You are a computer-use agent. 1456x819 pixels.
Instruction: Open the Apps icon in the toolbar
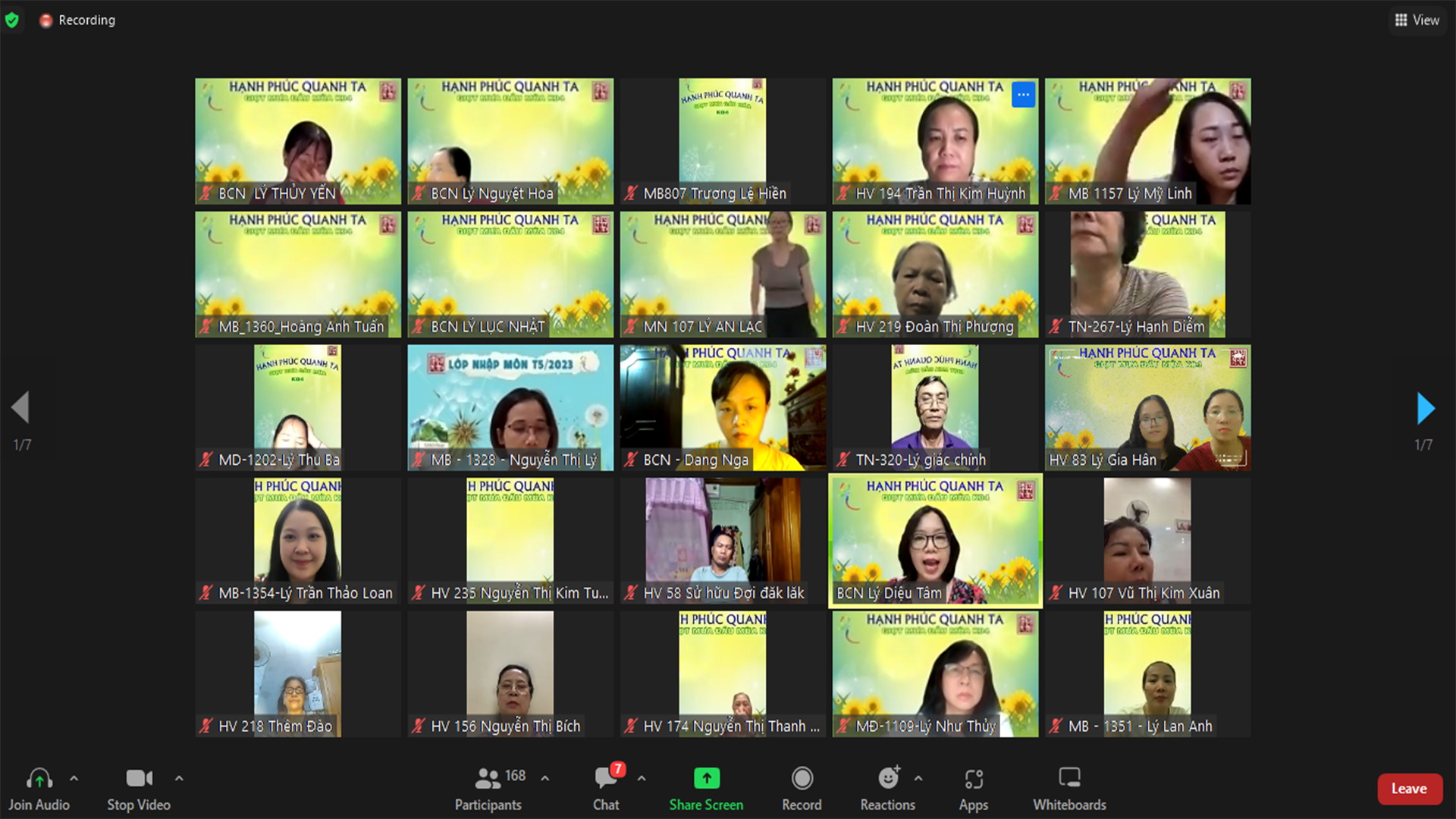[x=973, y=779]
